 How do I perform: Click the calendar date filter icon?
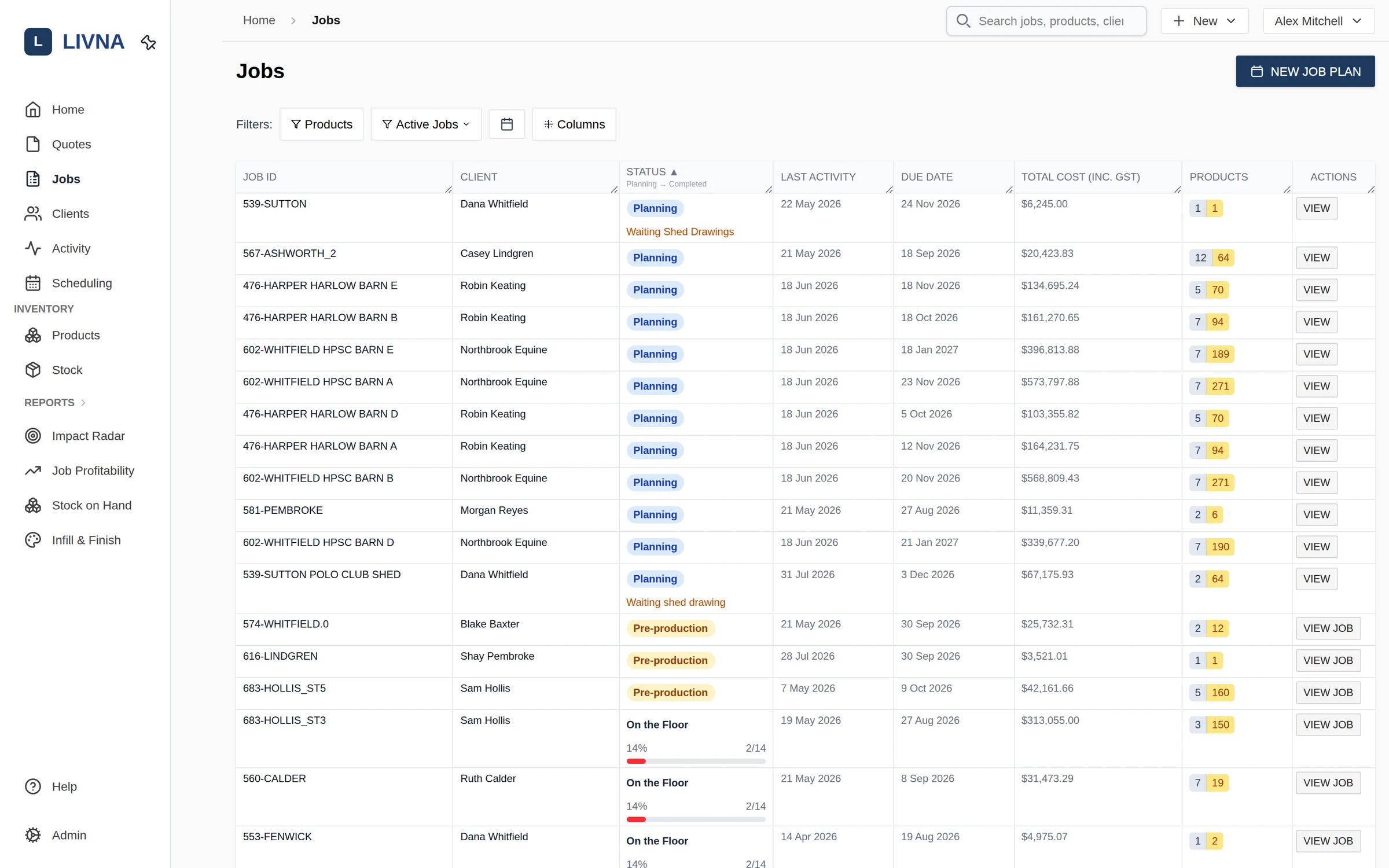point(507,124)
